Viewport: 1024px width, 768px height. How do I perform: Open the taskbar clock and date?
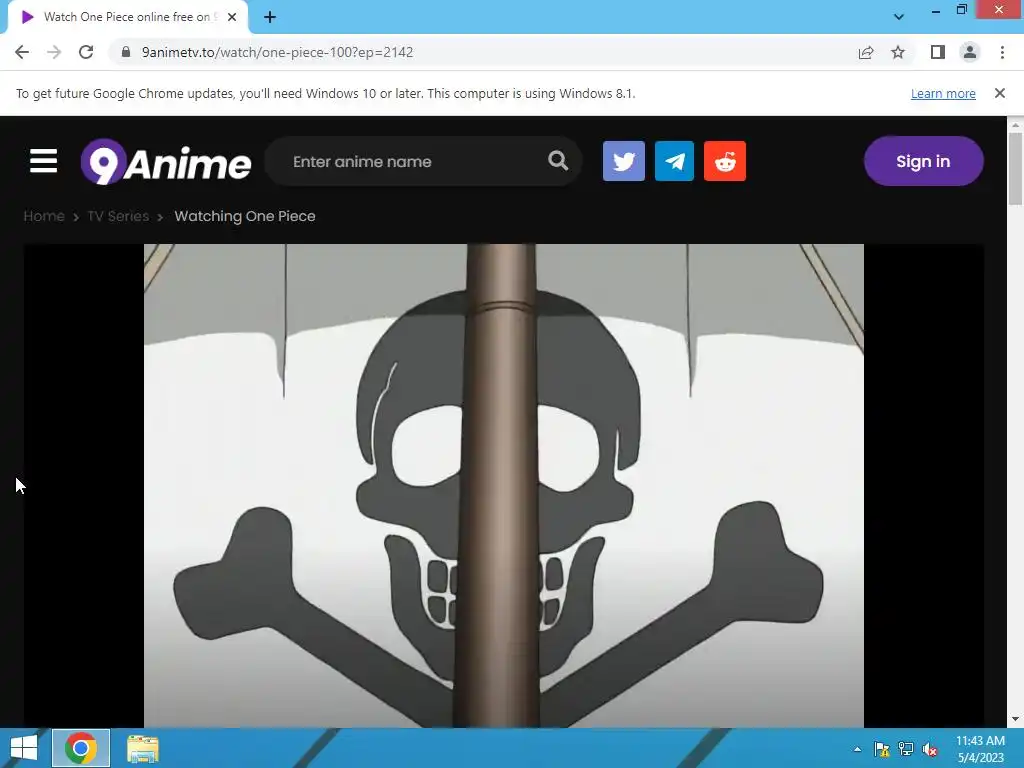click(980, 749)
